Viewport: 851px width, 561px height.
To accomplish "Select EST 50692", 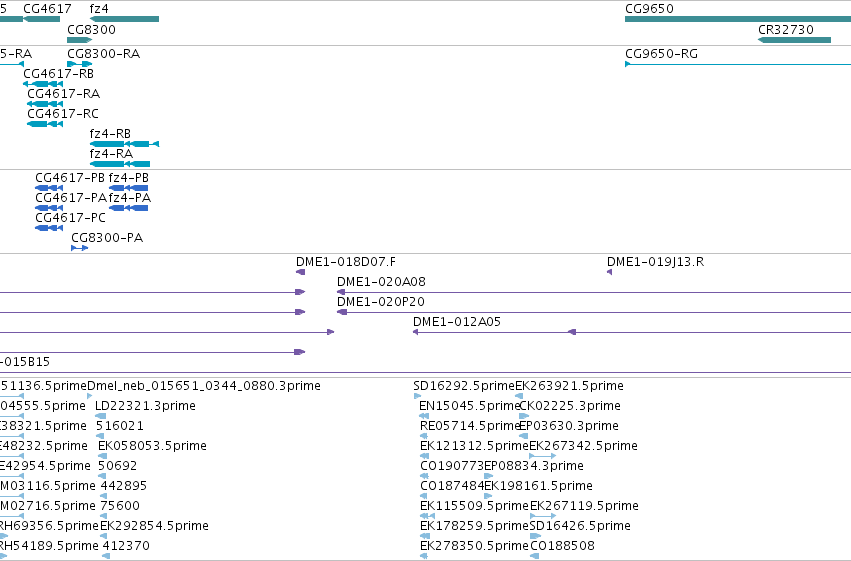I will 117,466.
